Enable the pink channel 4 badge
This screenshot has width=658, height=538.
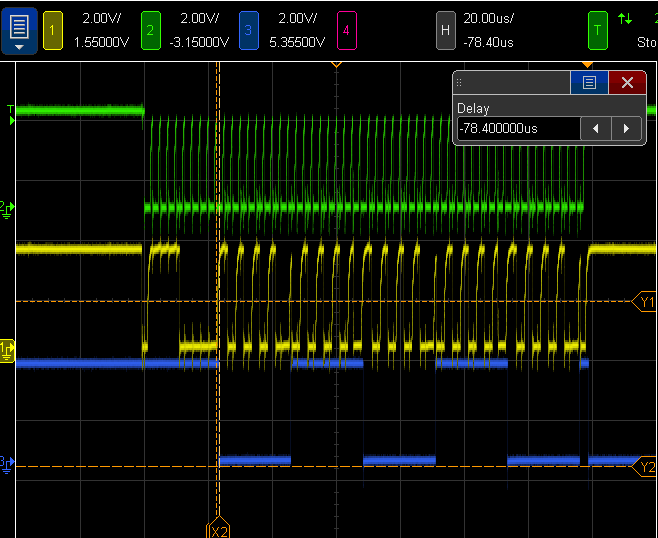tap(346, 30)
